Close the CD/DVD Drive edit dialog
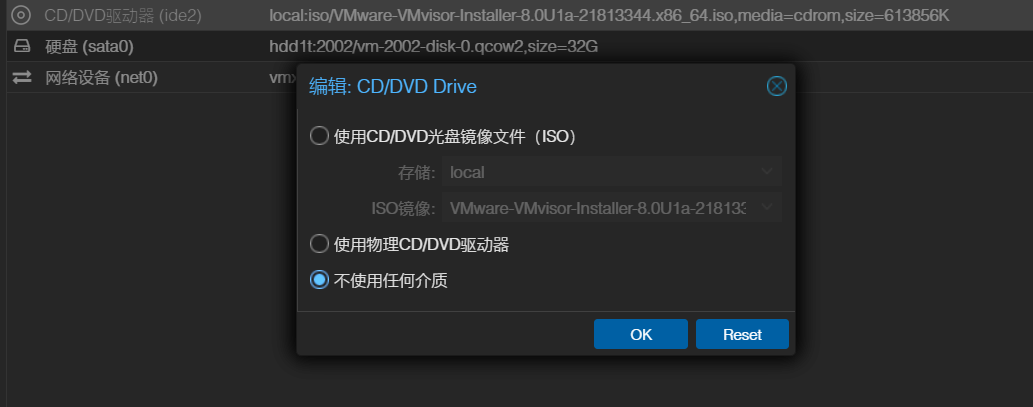This screenshot has height=407, width=1033. point(777,86)
